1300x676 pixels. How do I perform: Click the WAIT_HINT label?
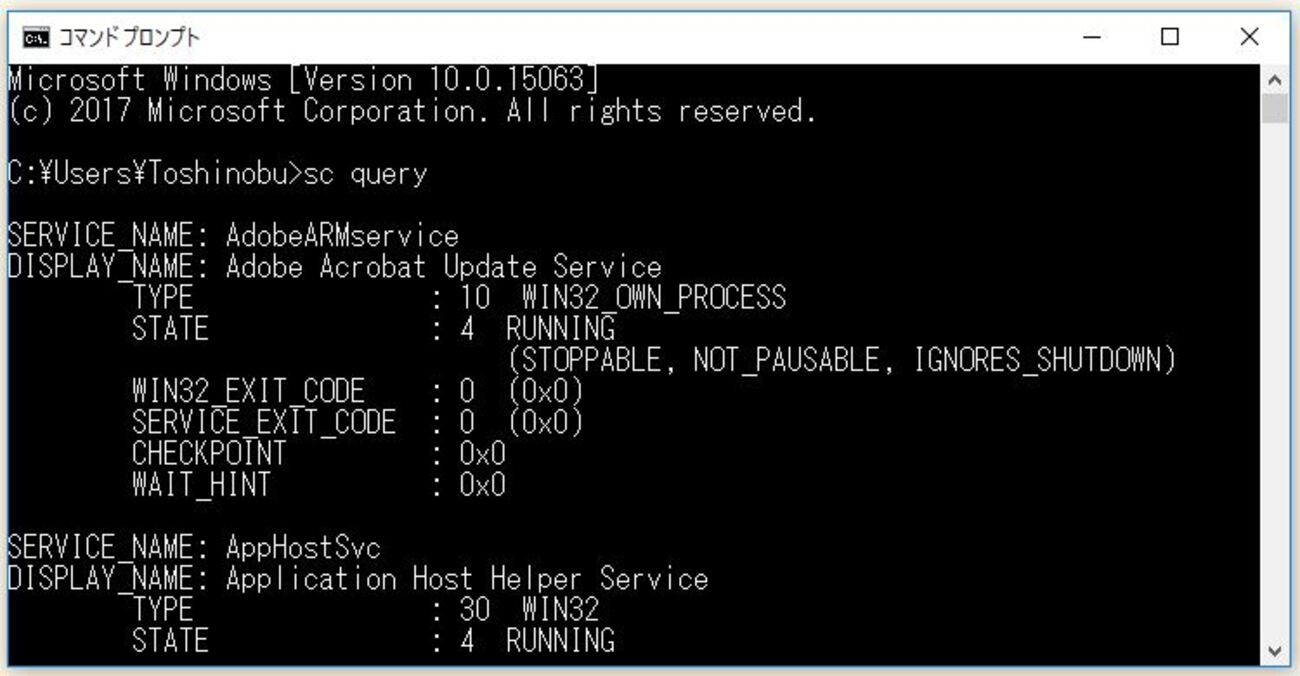click(201, 485)
